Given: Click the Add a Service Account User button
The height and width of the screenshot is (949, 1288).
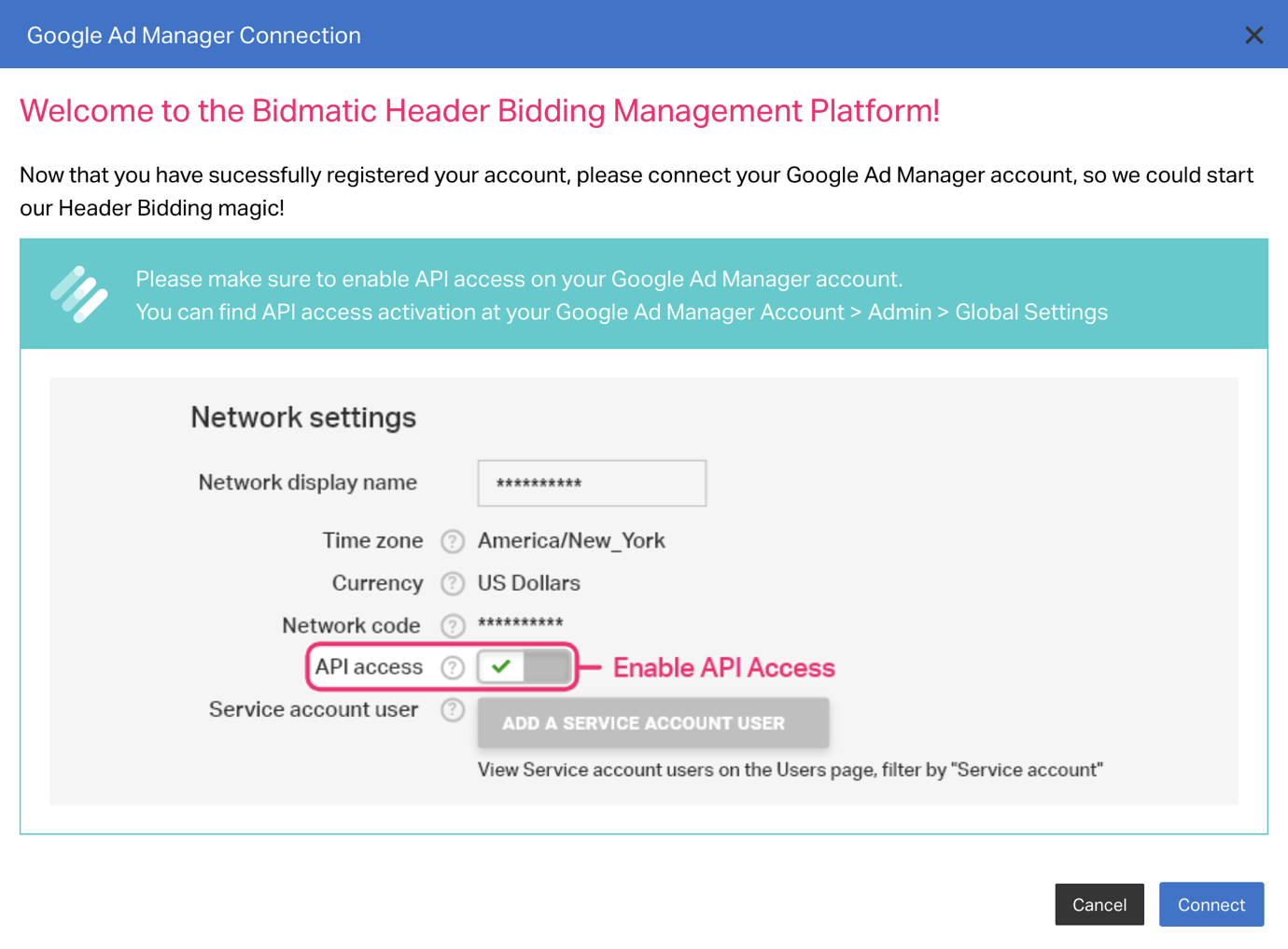Looking at the screenshot, I should [653, 723].
